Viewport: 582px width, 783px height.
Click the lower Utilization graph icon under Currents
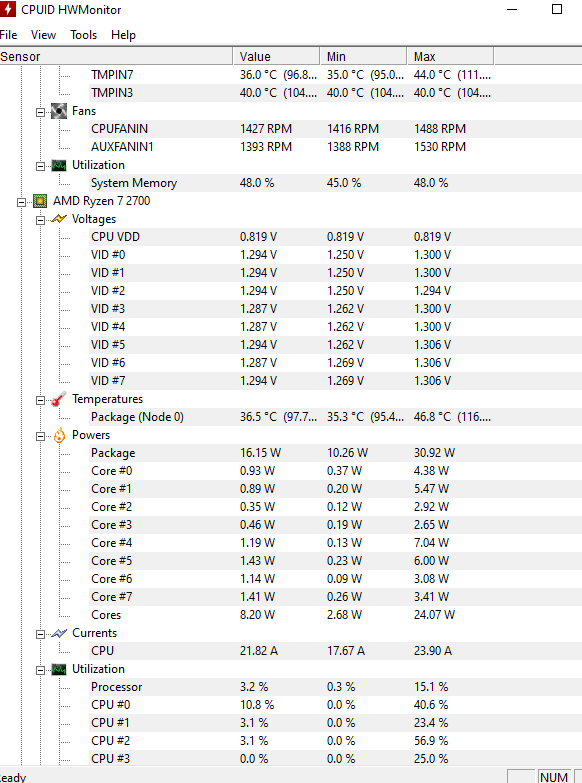(59, 669)
